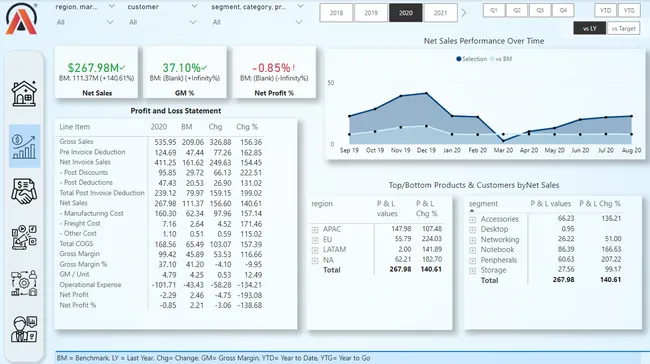Expand the NA region row
The height and width of the screenshot is (364, 650).
pyautogui.click(x=315, y=260)
